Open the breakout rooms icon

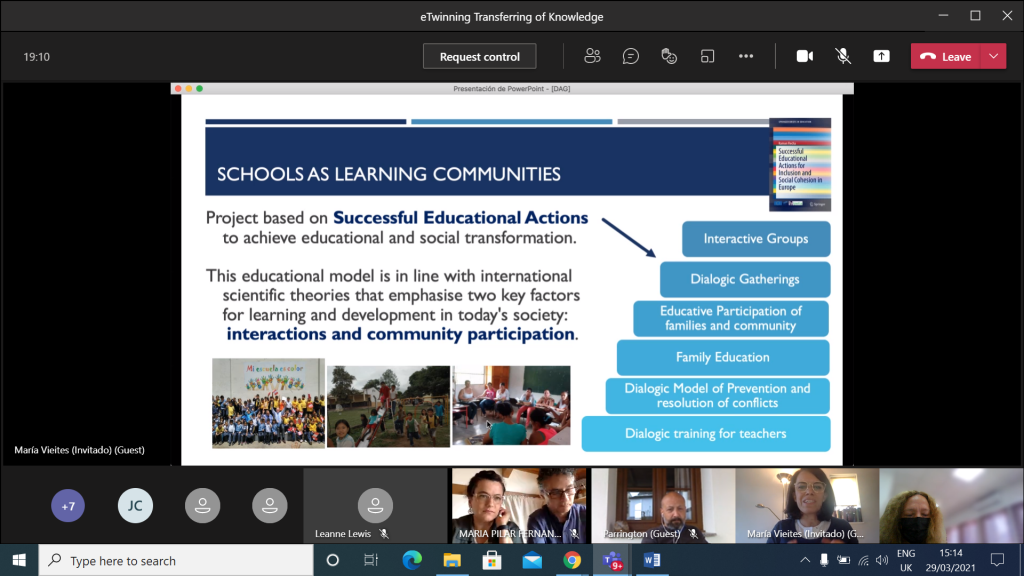pos(708,56)
